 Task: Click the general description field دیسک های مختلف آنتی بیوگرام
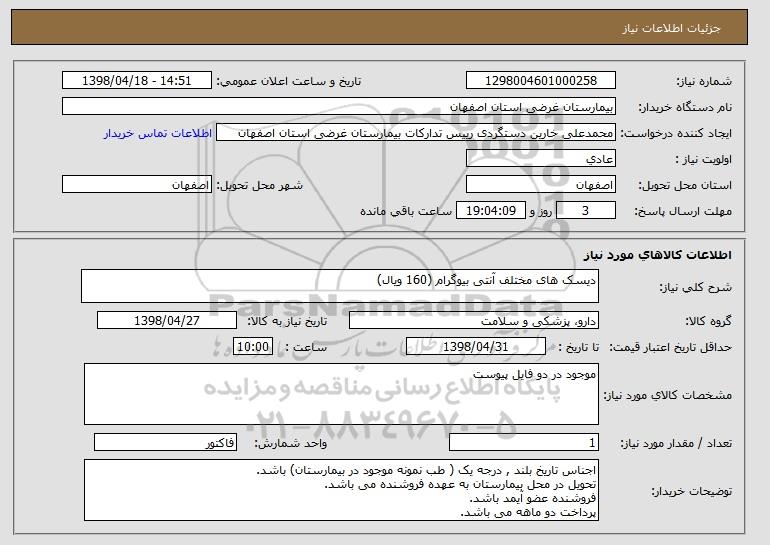coord(340,286)
